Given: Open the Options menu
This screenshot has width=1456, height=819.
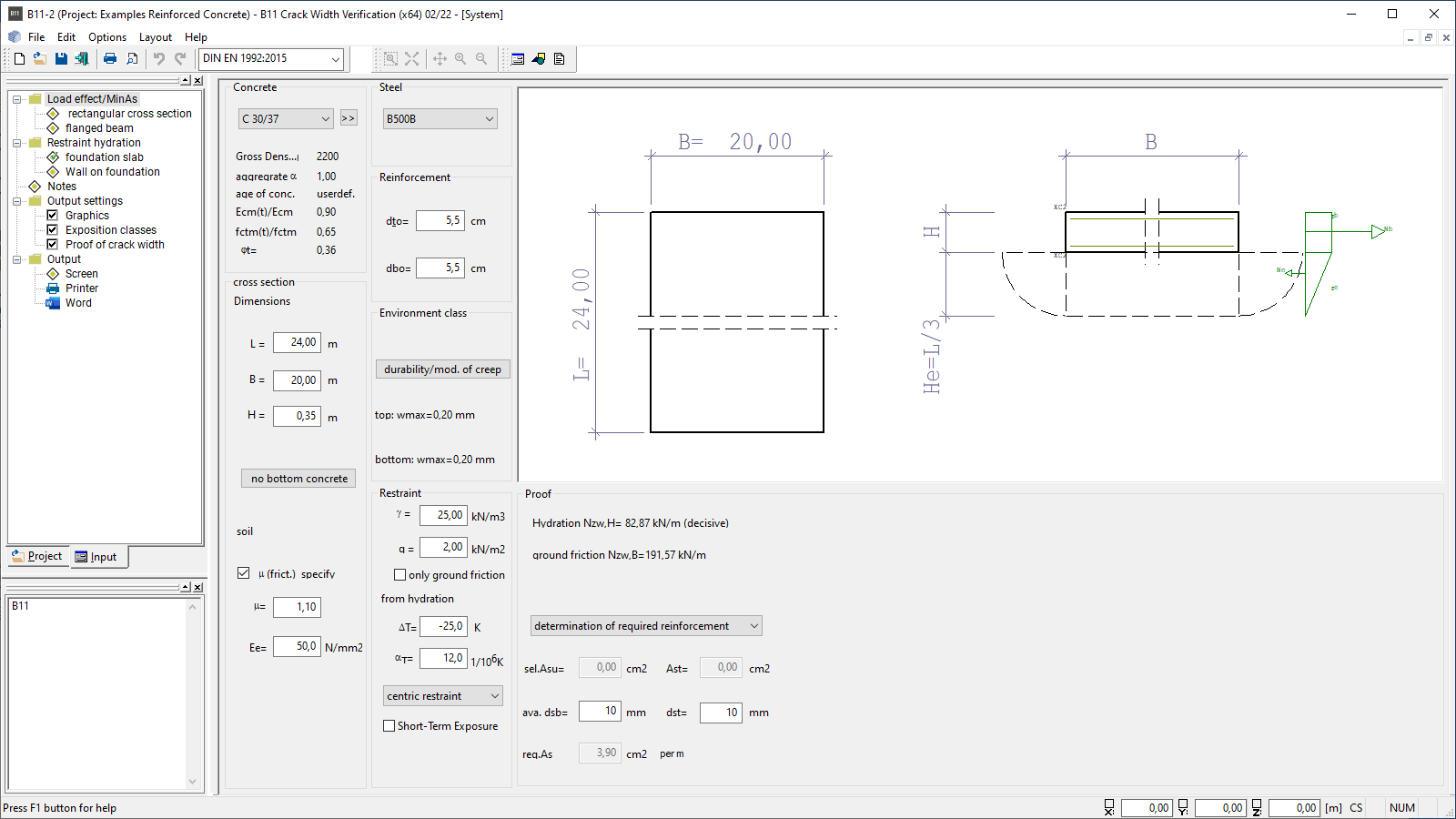Looking at the screenshot, I should pos(107,37).
